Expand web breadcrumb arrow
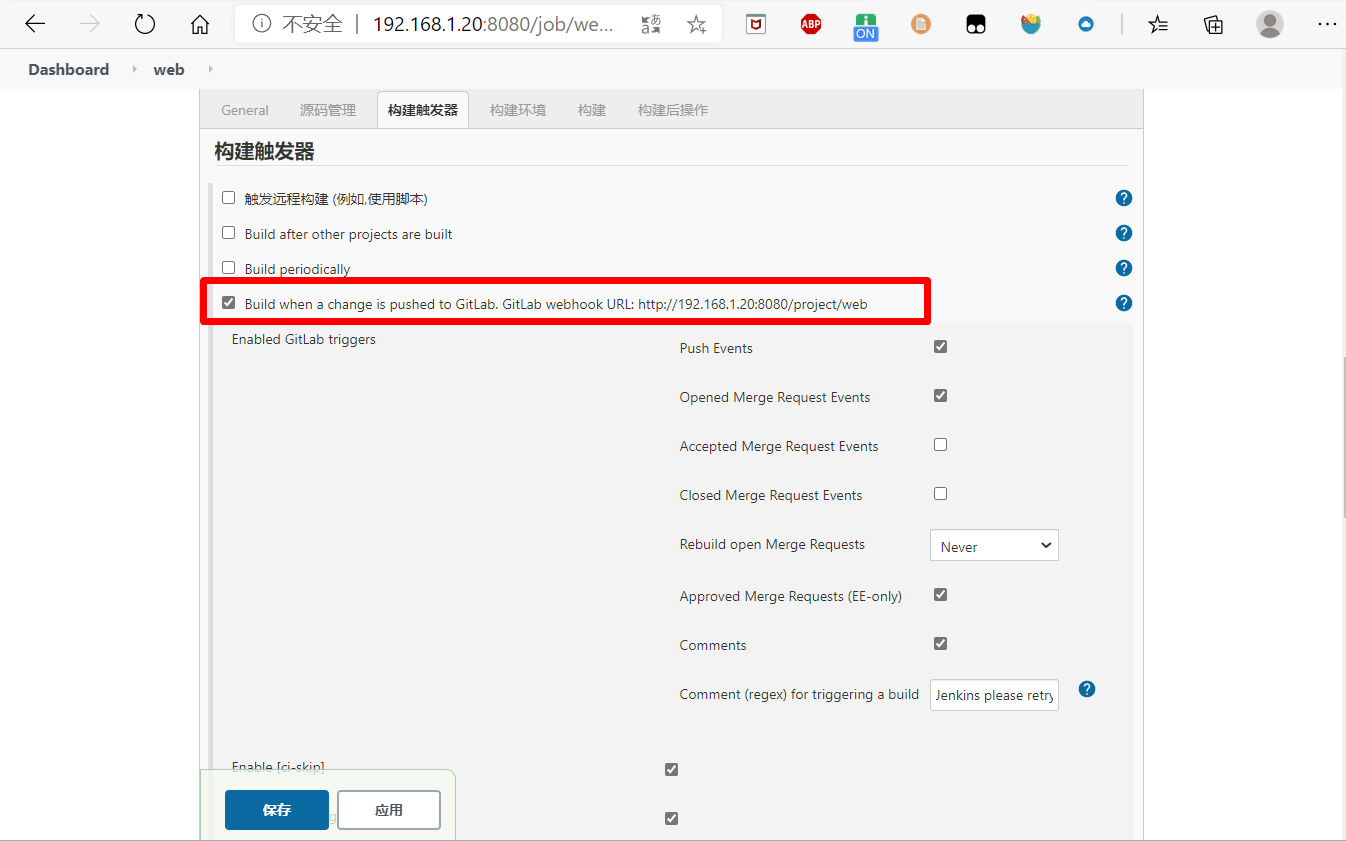The width and height of the screenshot is (1346, 841). pyautogui.click(x=210, y=69)
